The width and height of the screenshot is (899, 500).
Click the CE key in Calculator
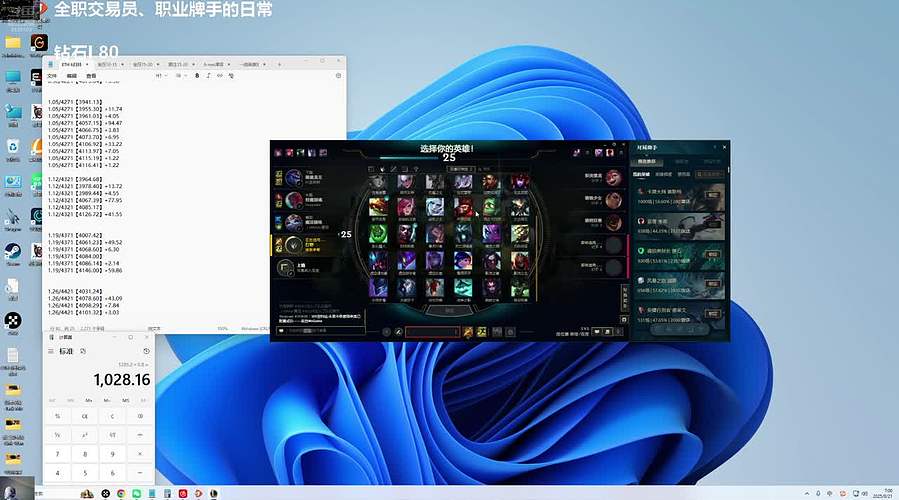pyautogui.click(x=85, y=416)
